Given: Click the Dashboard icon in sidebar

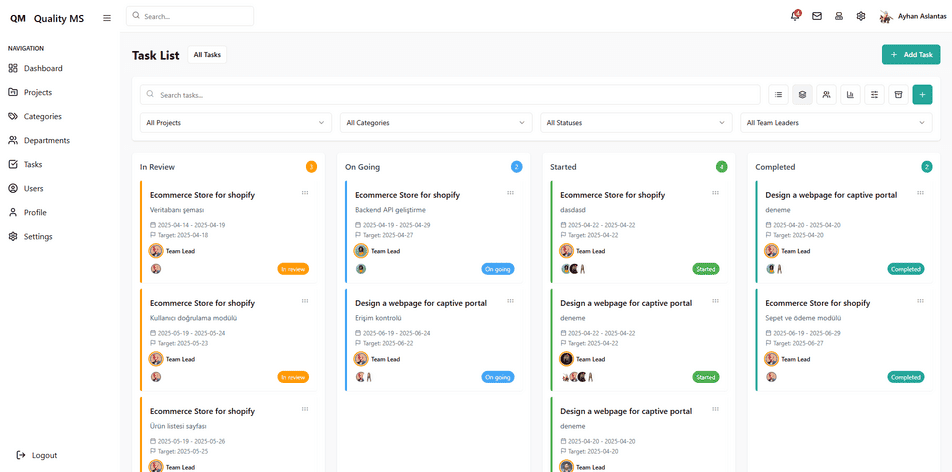Looking at the screenshot, I should pyautogui.click(x=13, y=68).
